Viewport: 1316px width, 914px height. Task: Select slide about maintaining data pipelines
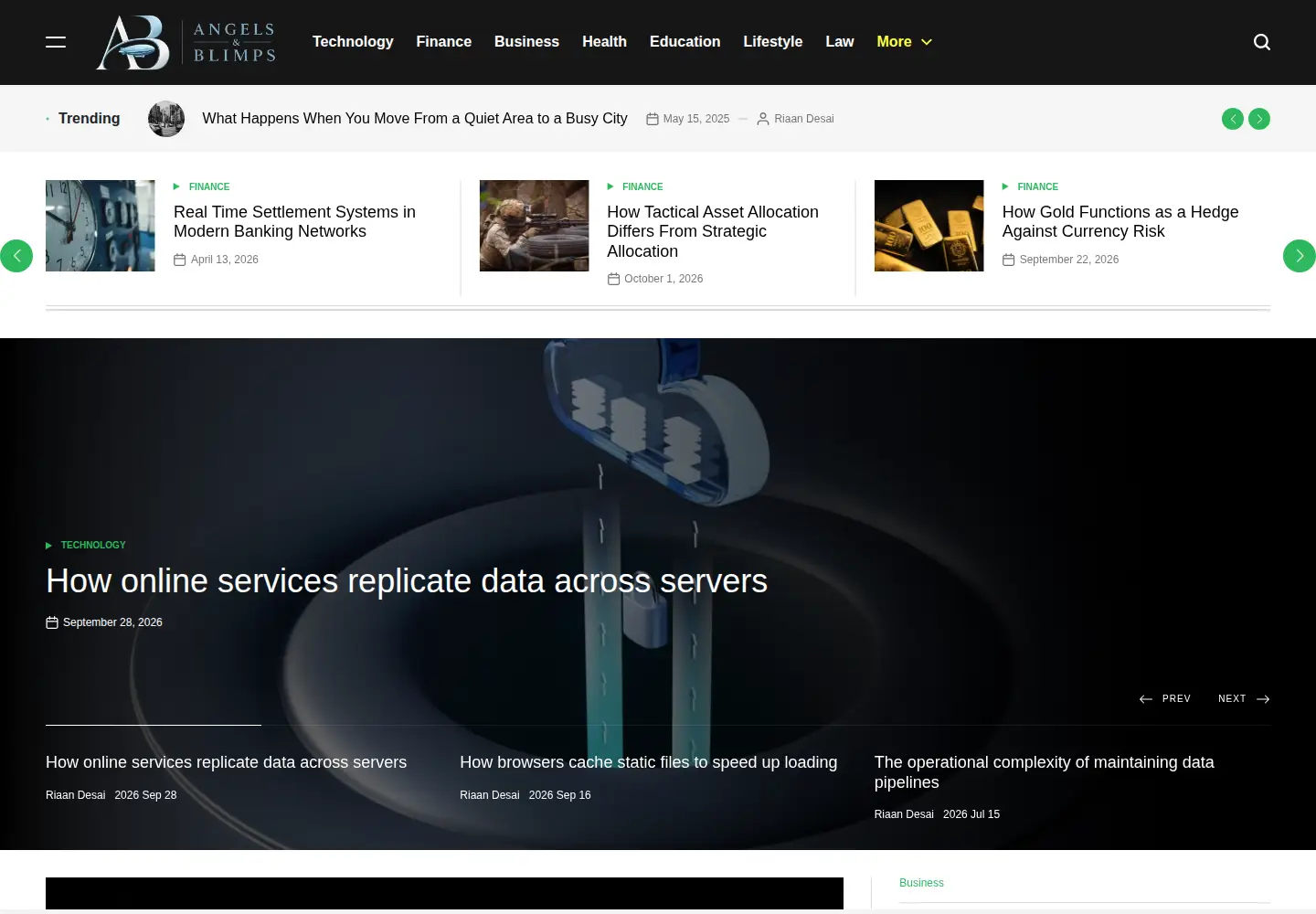tap(1045, 772)
